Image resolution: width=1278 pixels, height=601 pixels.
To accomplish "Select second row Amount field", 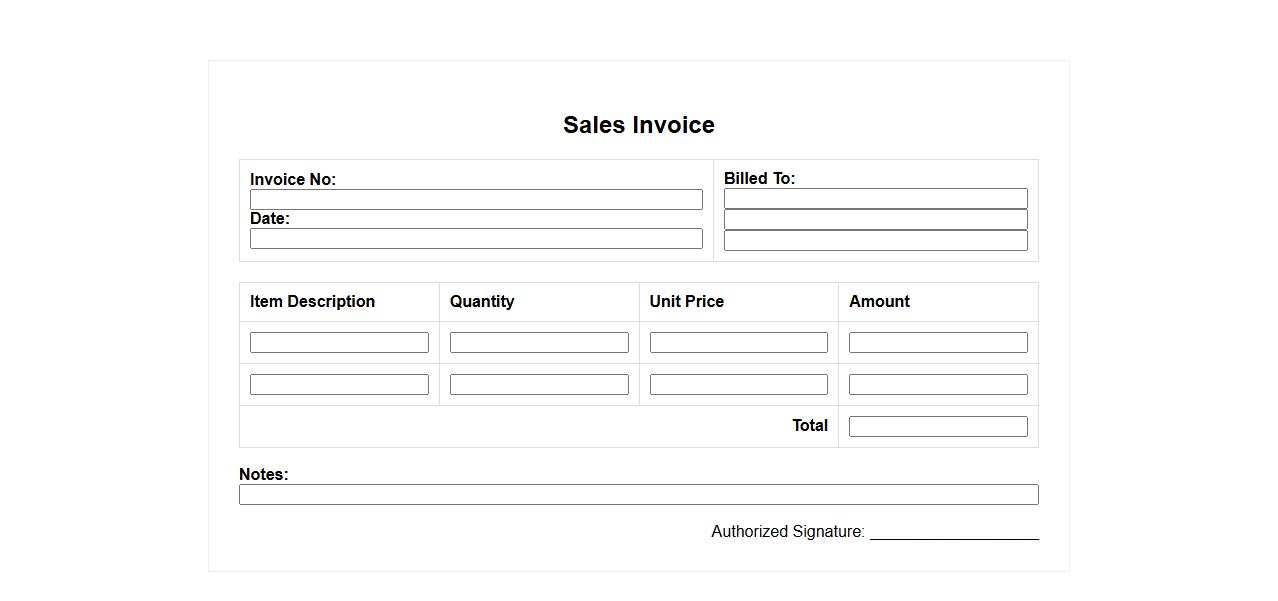I will 938,385.
